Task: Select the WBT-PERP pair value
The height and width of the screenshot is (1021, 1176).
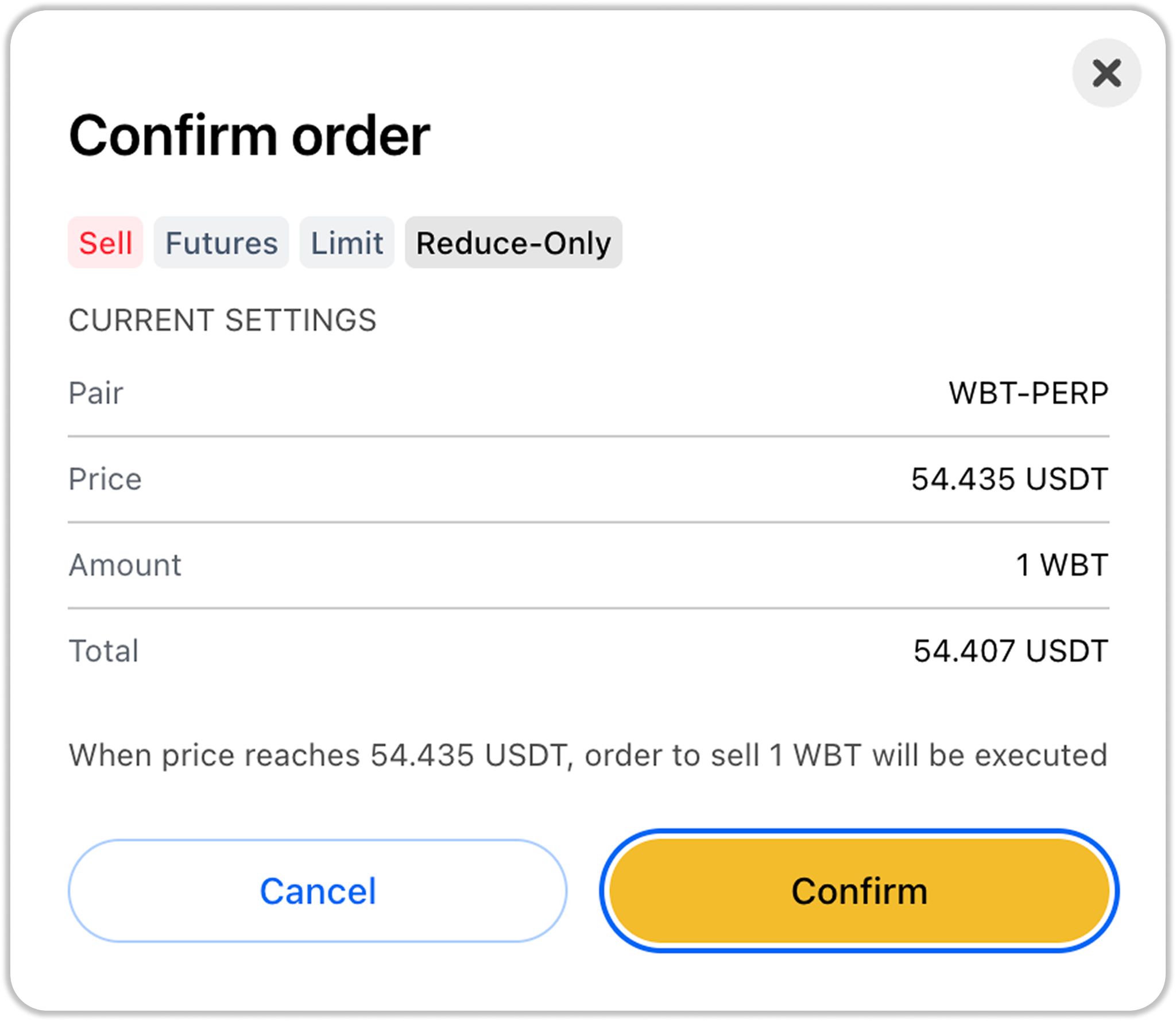Action: (1028, 393)
